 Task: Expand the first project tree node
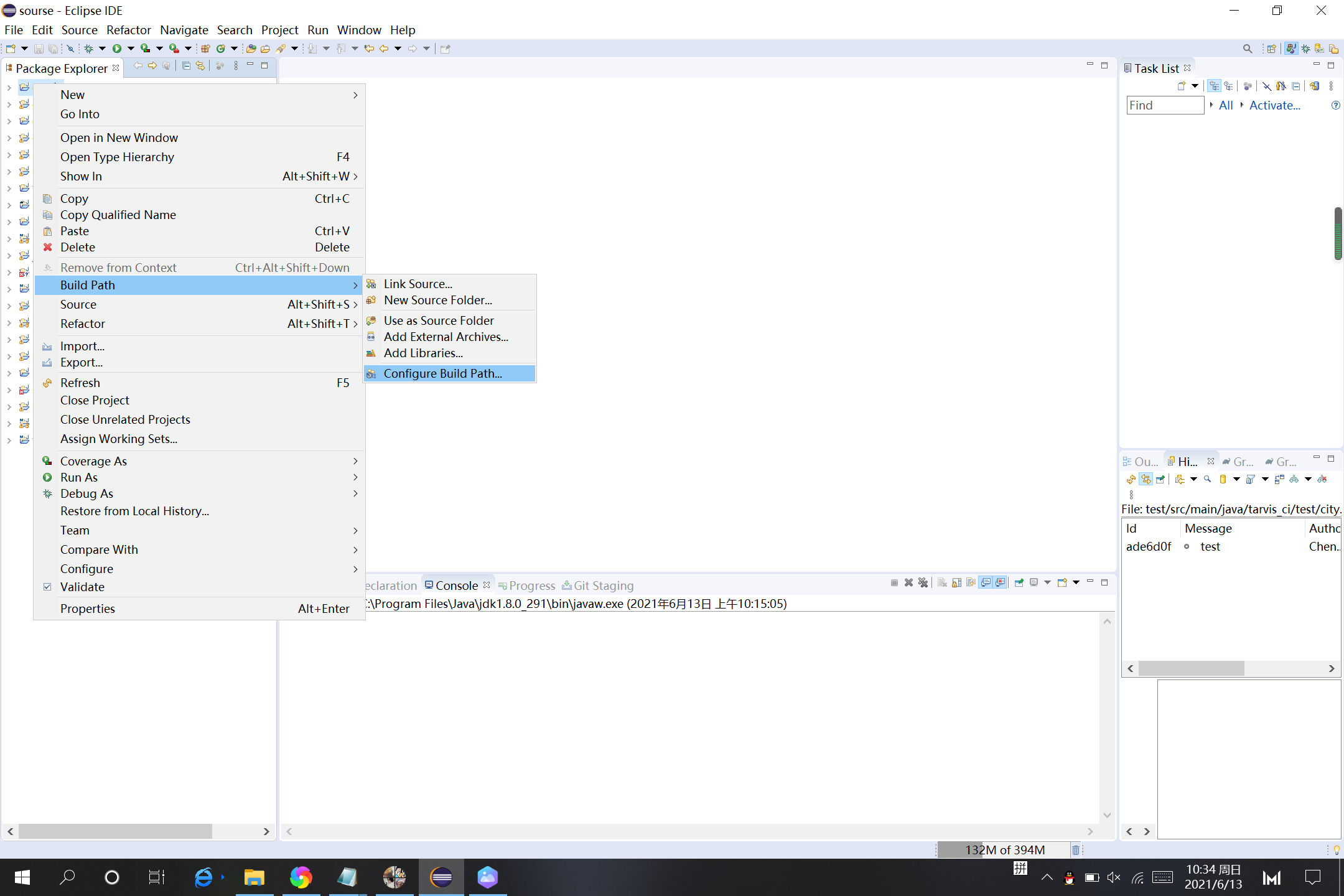pyautogui.click(x=9, y=88)
